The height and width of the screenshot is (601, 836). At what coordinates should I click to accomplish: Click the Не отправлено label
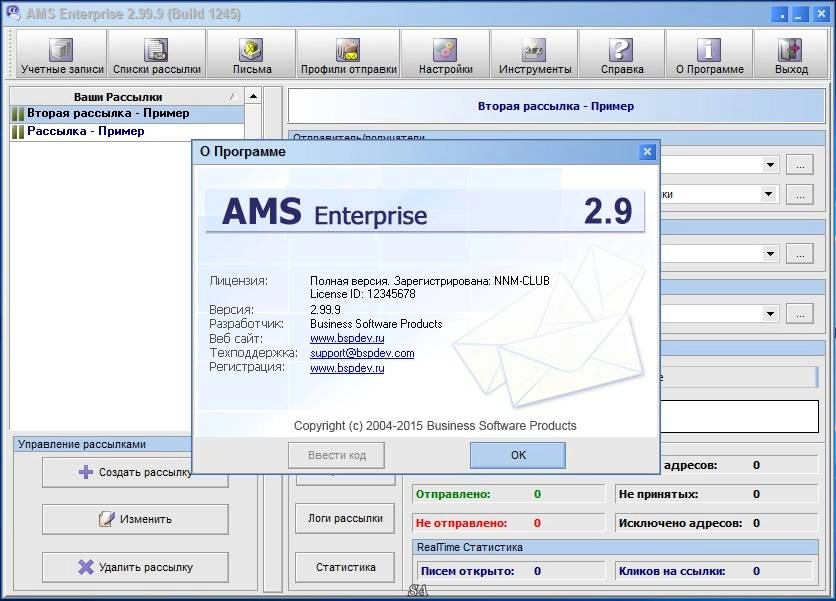pos(461,523)
